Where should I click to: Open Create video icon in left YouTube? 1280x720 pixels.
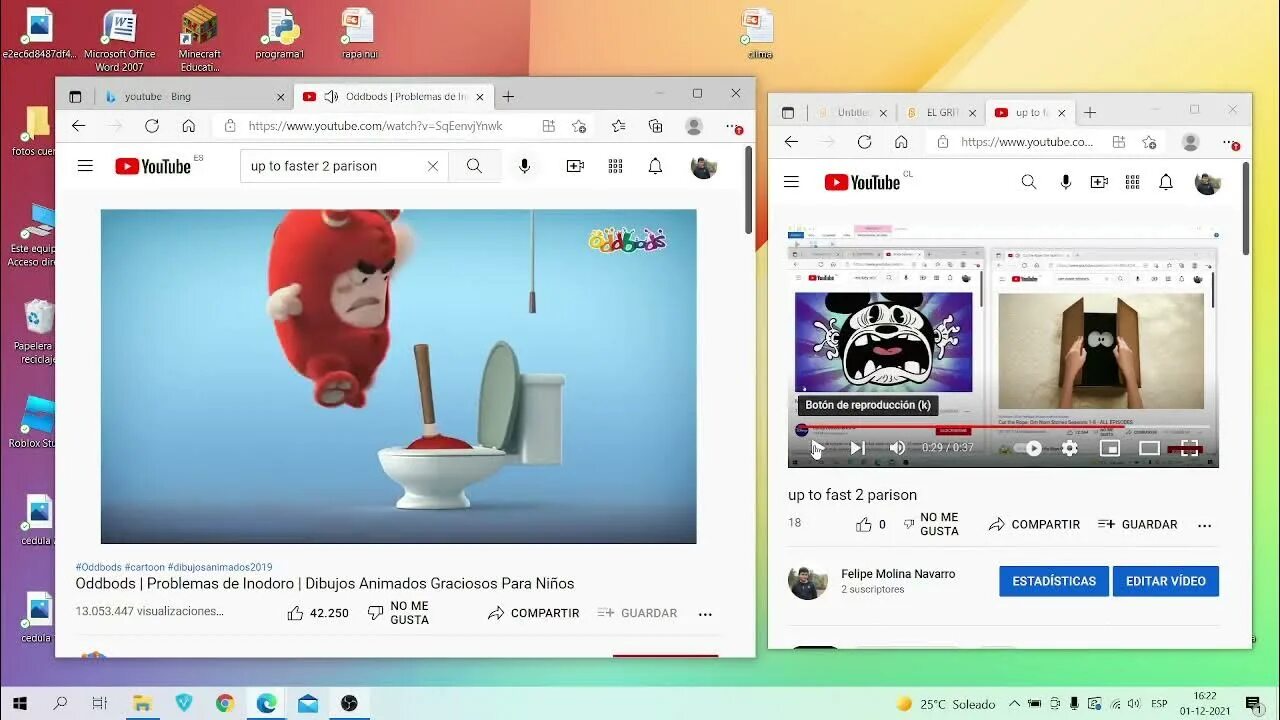[x=575, y=166]
